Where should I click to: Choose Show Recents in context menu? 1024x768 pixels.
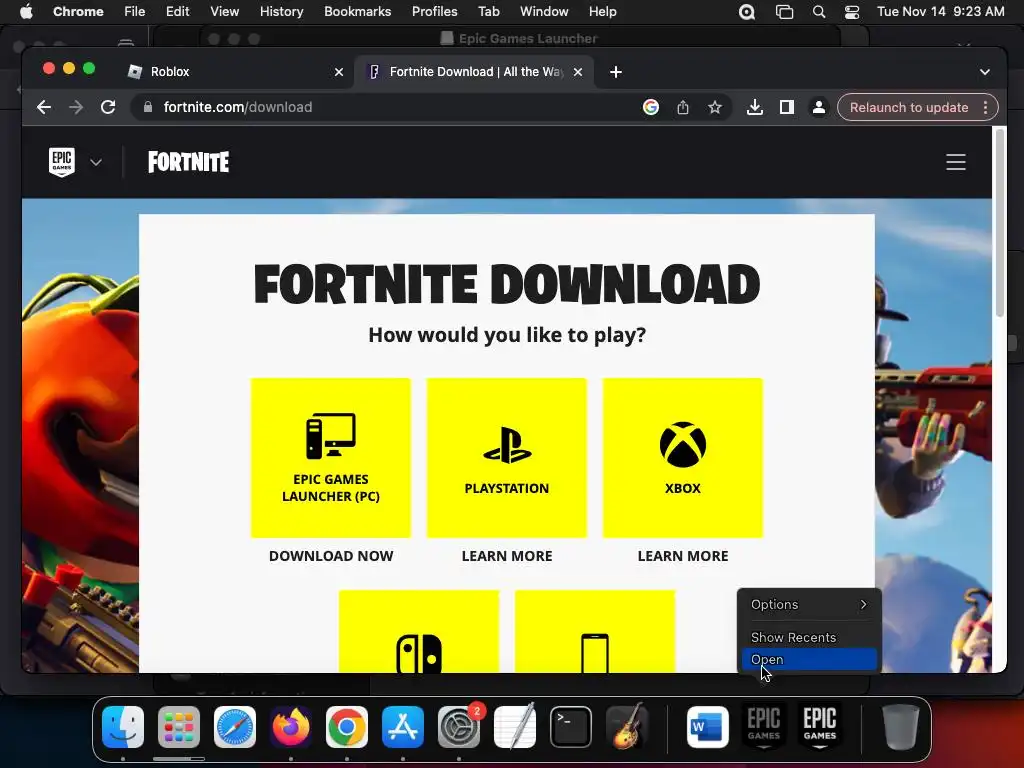click(809, 637)
